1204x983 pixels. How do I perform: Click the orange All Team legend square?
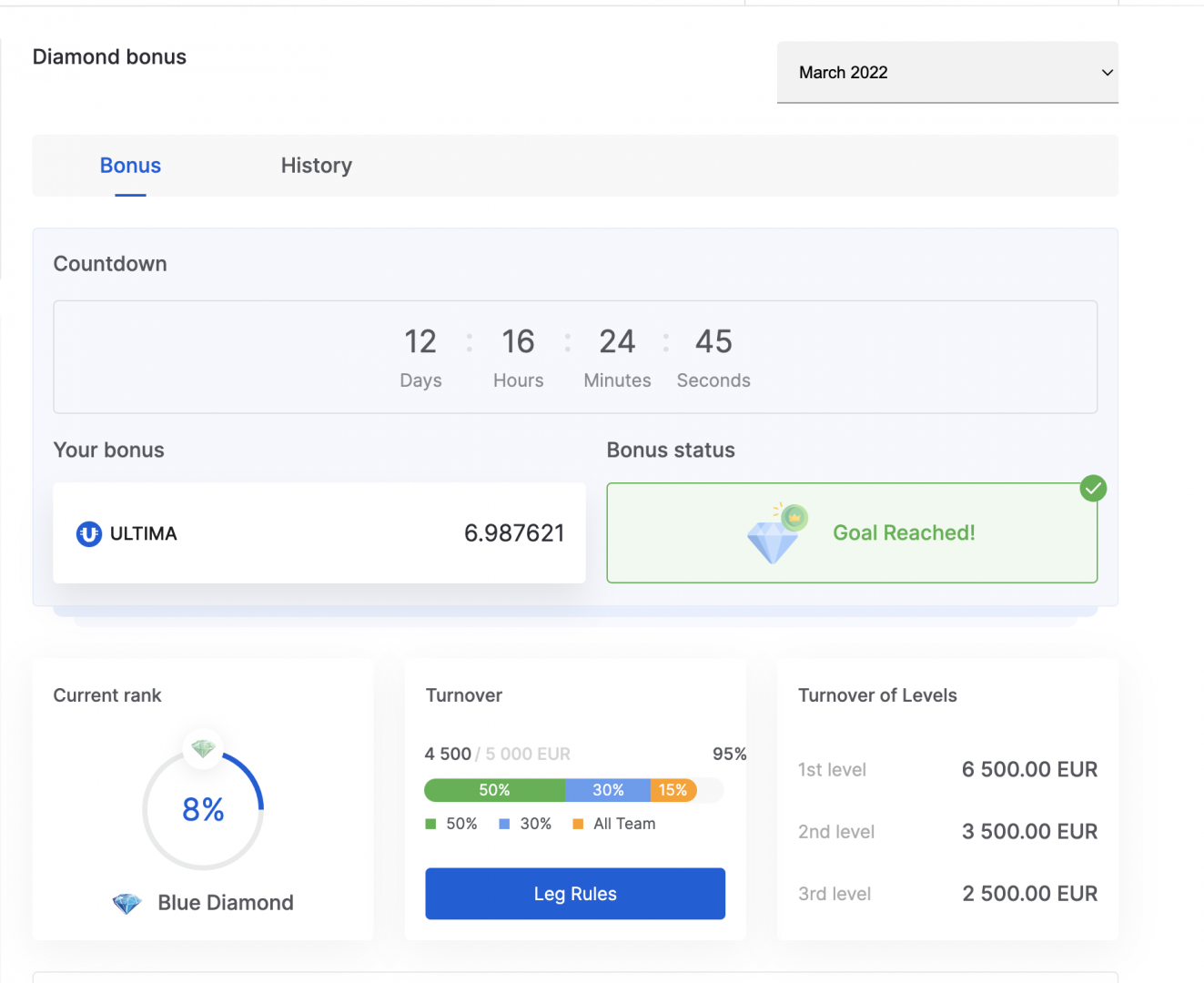578,824
